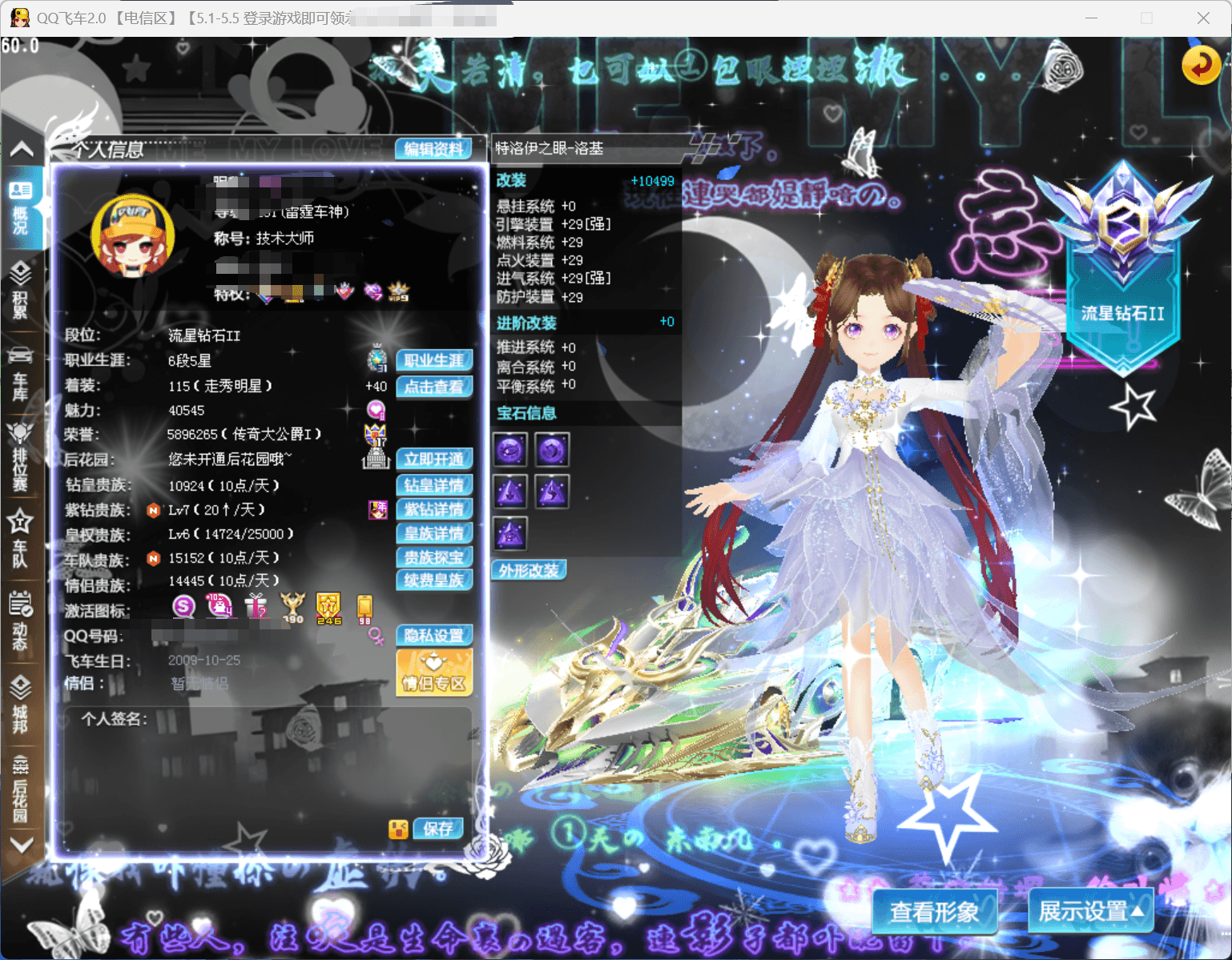
Task: Click the purple S activated icon
Action: point(183,606)
